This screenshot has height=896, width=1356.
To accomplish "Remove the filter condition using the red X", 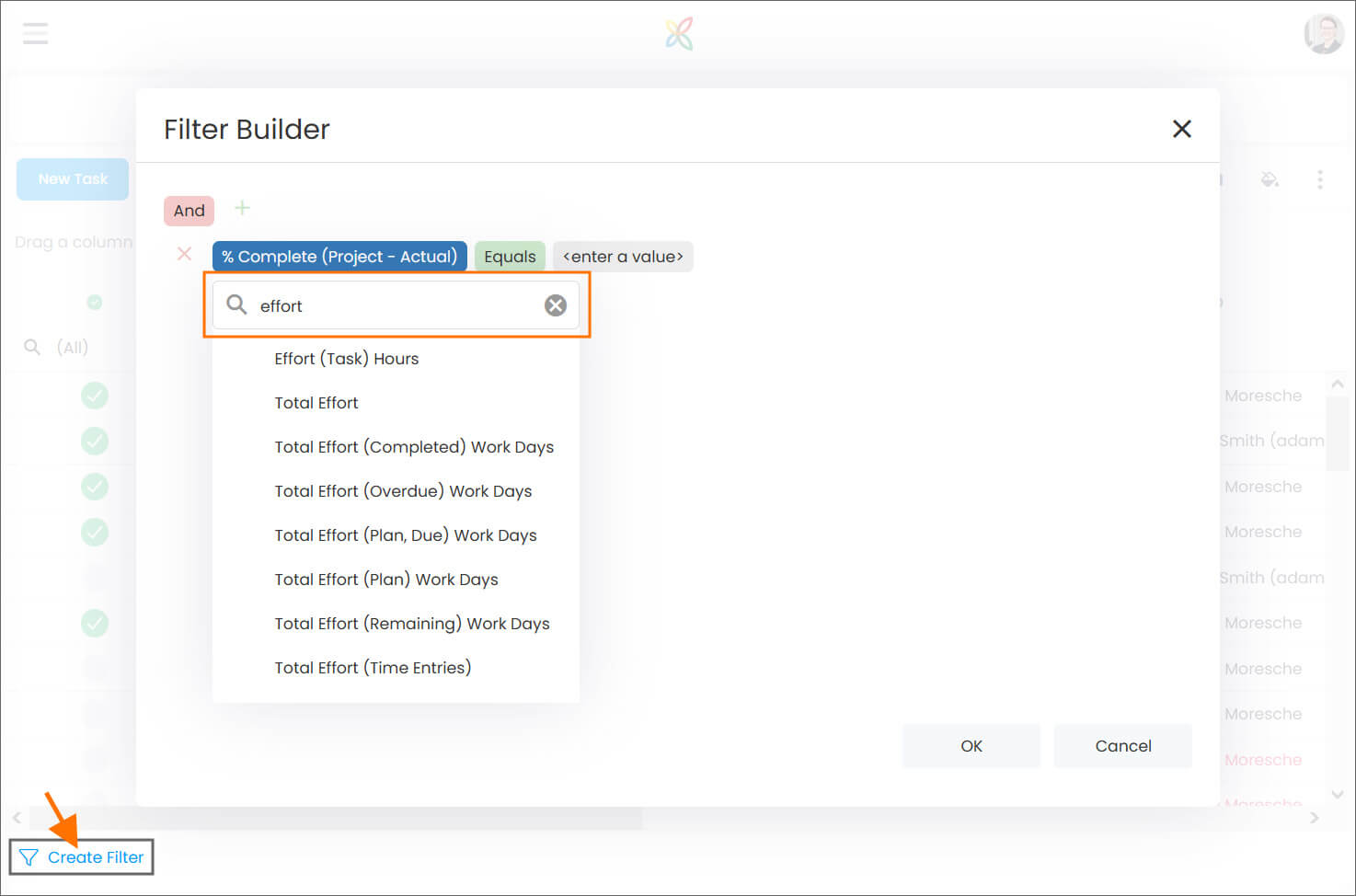I will click(184, 254).
